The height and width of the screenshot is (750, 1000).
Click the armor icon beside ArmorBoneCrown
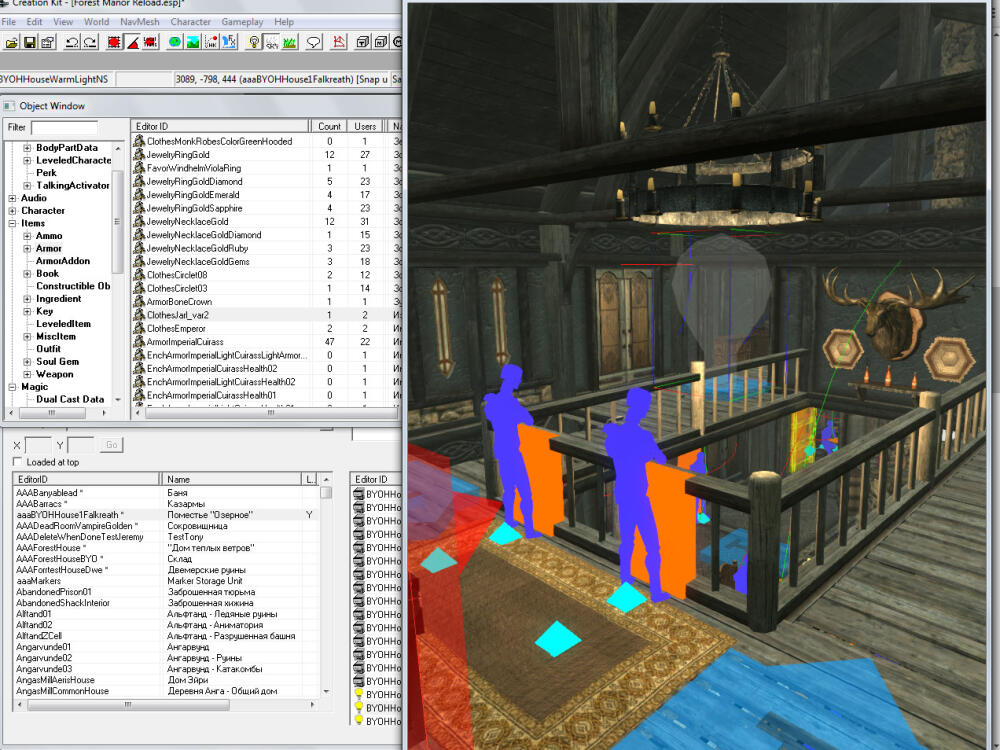coord(139,302)
